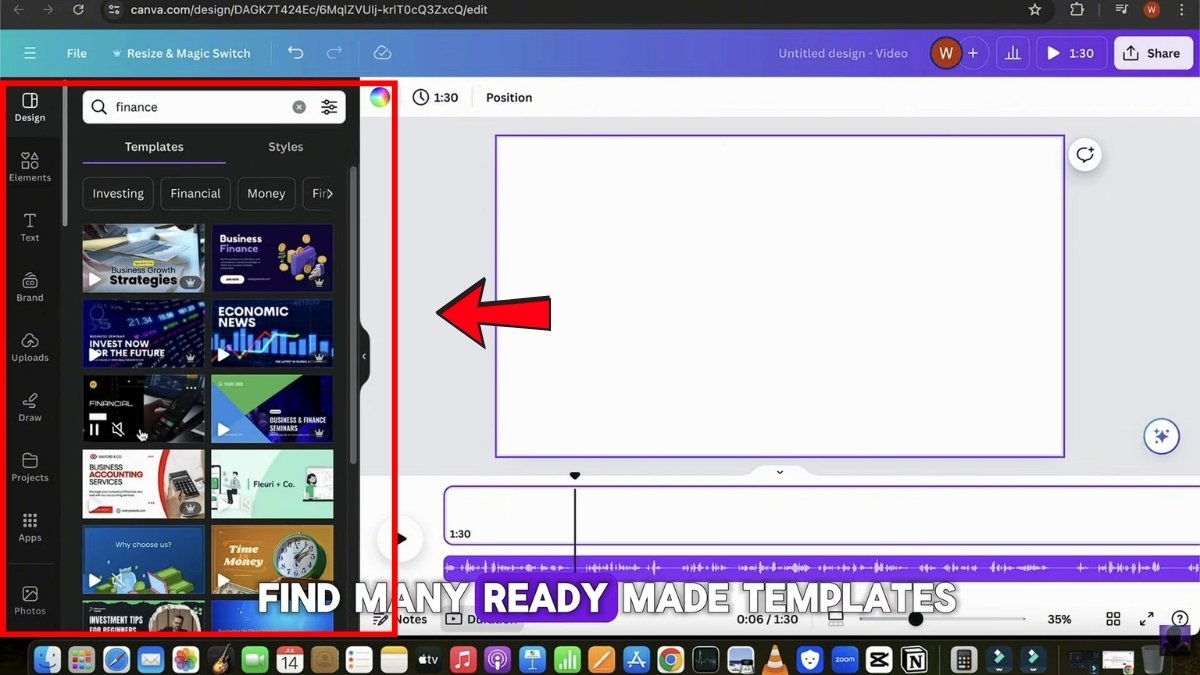
Task: Select the Draw tool
Action: click(x=30, y=406)
